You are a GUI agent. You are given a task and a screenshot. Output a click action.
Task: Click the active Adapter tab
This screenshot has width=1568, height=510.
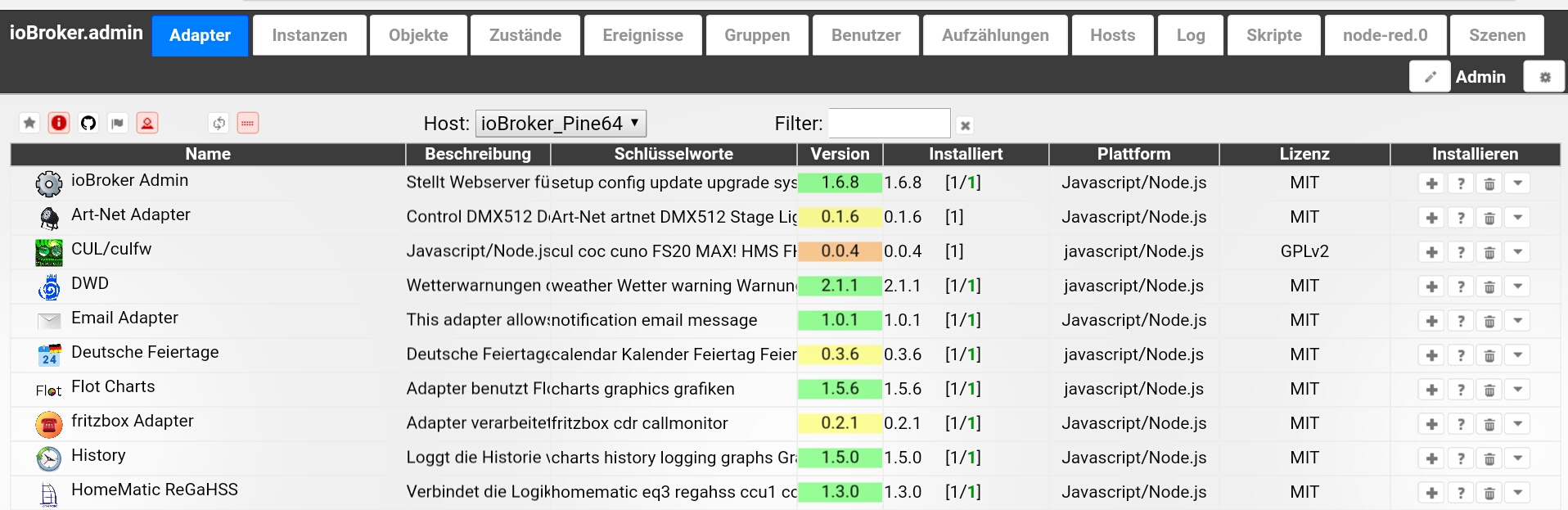[200, 35]
